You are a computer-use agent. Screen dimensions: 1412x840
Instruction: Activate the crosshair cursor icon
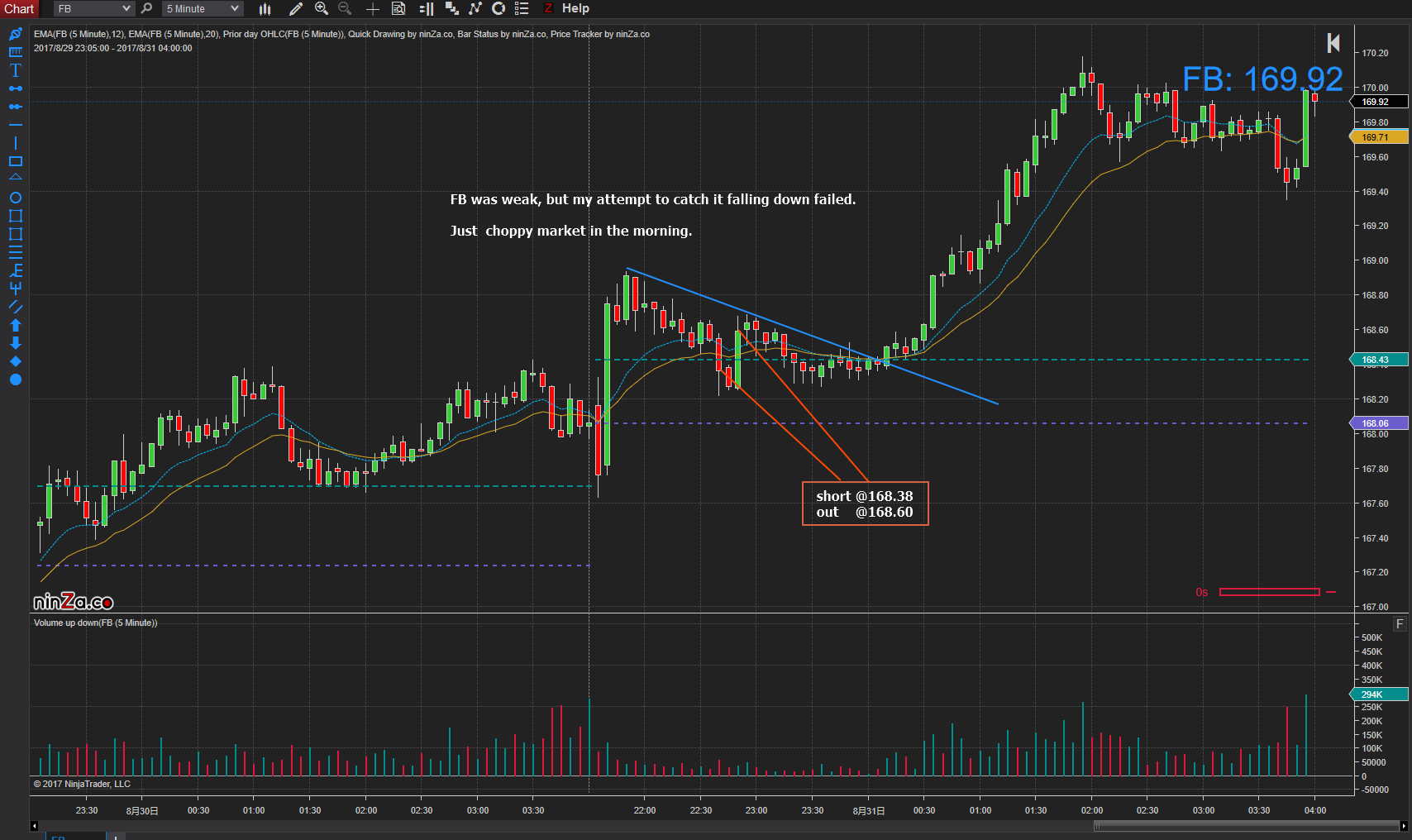click(x=373, y=9)
